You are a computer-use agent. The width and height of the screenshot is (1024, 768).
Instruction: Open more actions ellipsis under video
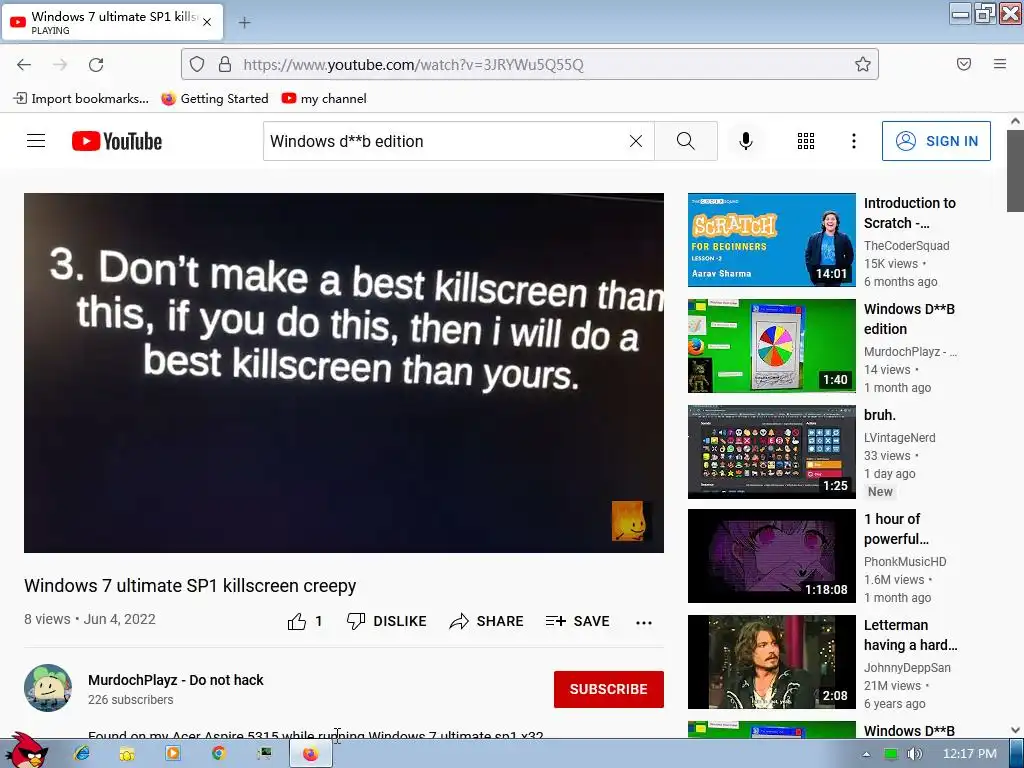click(644, 623)
